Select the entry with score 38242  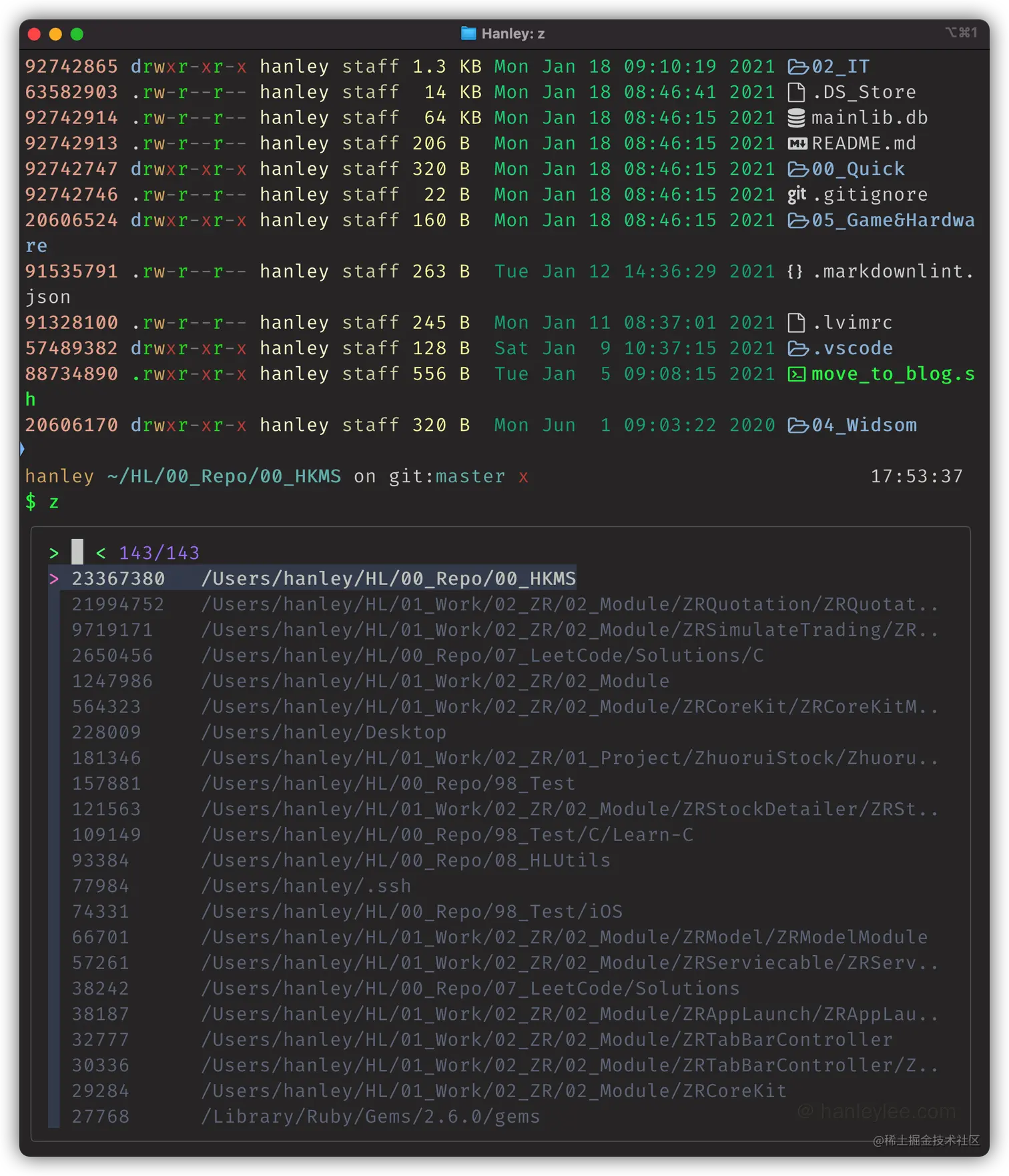click(406, 989)
